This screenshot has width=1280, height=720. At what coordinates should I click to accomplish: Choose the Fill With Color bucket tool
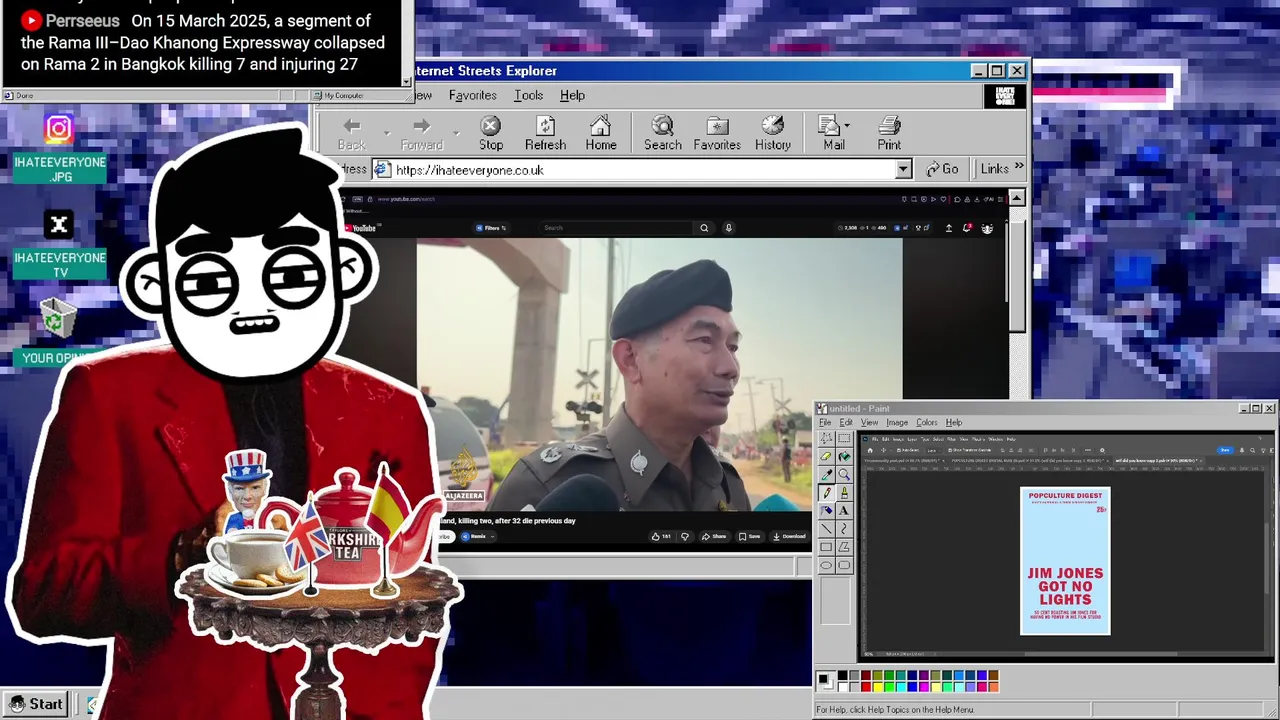click(844, 456)
